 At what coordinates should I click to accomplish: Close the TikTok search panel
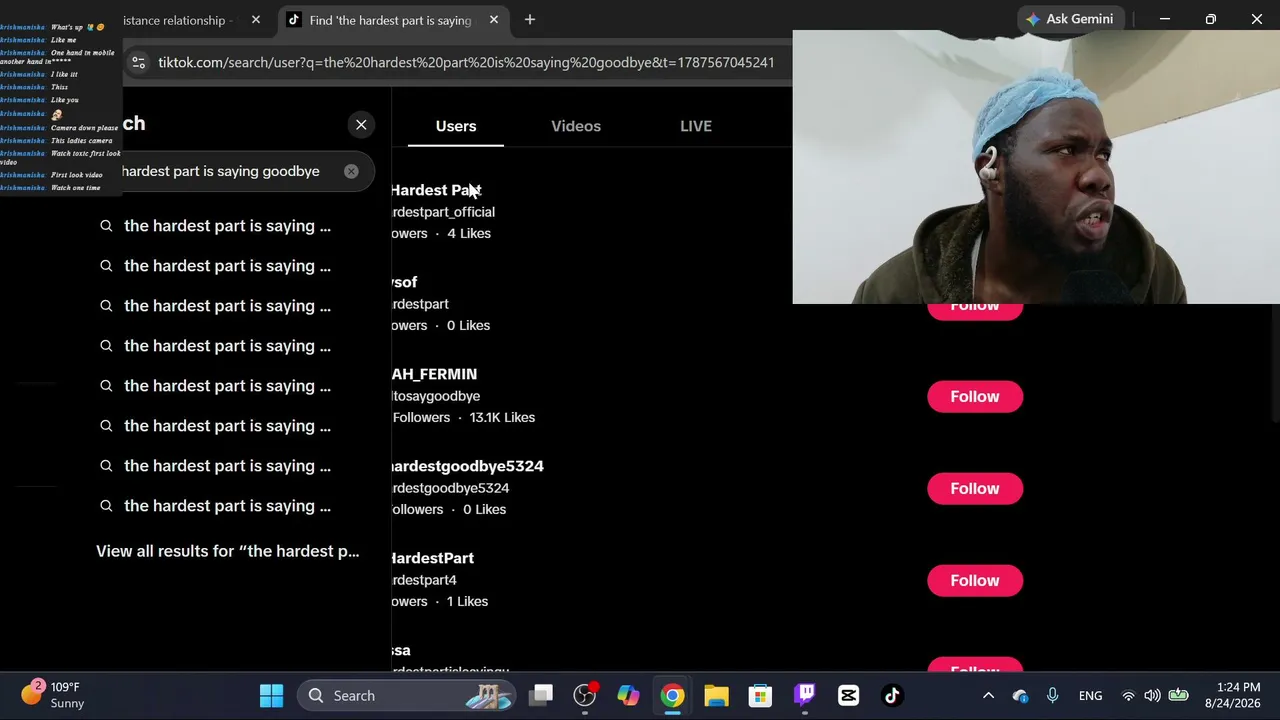click(x=361, y=124)
